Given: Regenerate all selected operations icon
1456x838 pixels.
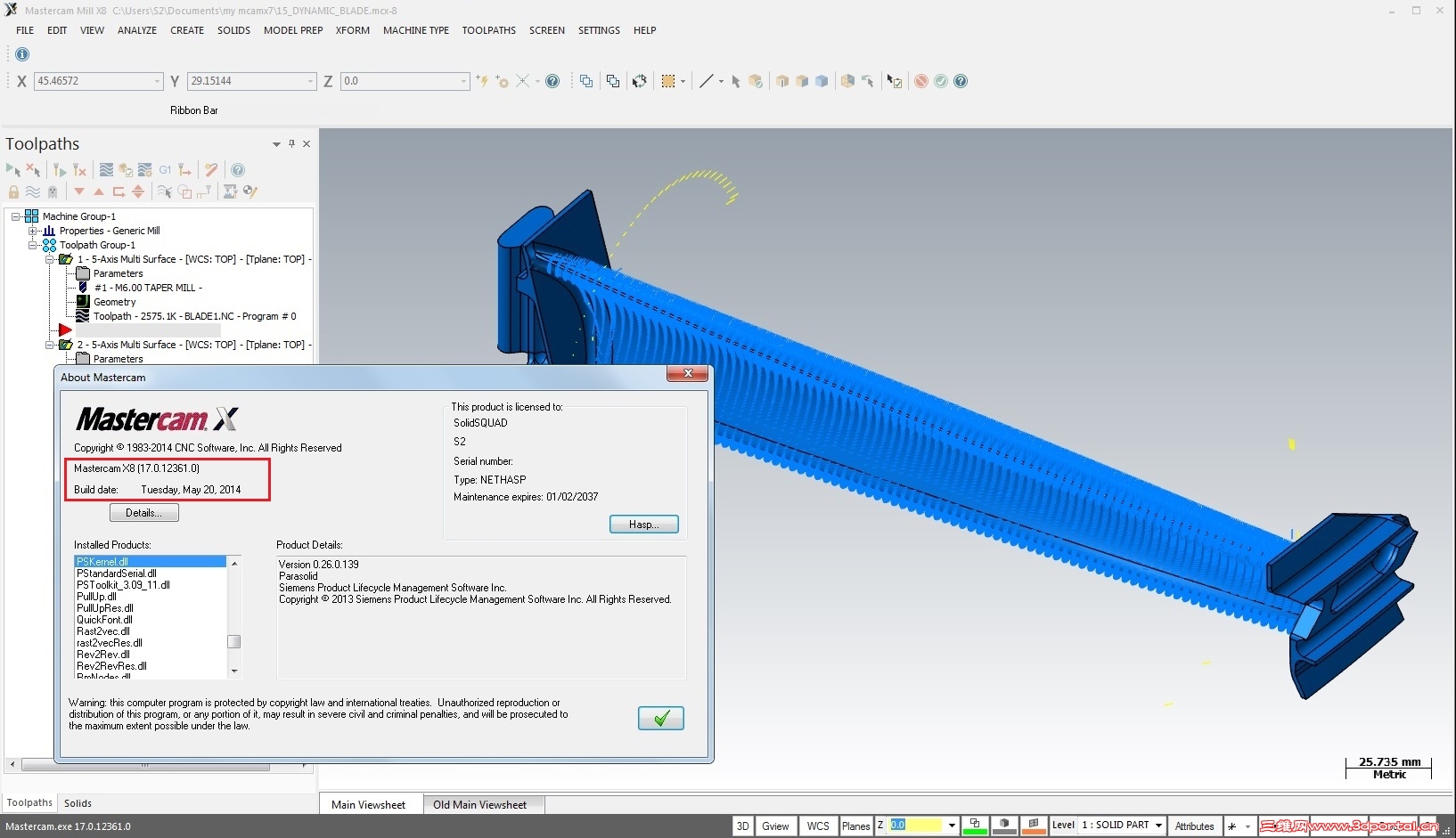Looking at the screenshot, I should point(59,169).
